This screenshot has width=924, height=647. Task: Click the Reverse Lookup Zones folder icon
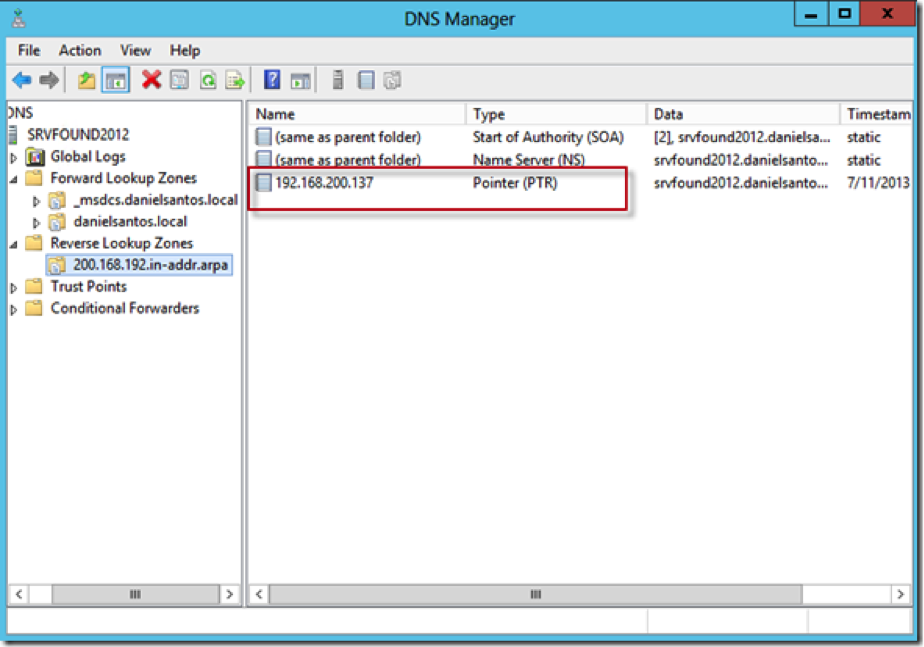(35, 243)
